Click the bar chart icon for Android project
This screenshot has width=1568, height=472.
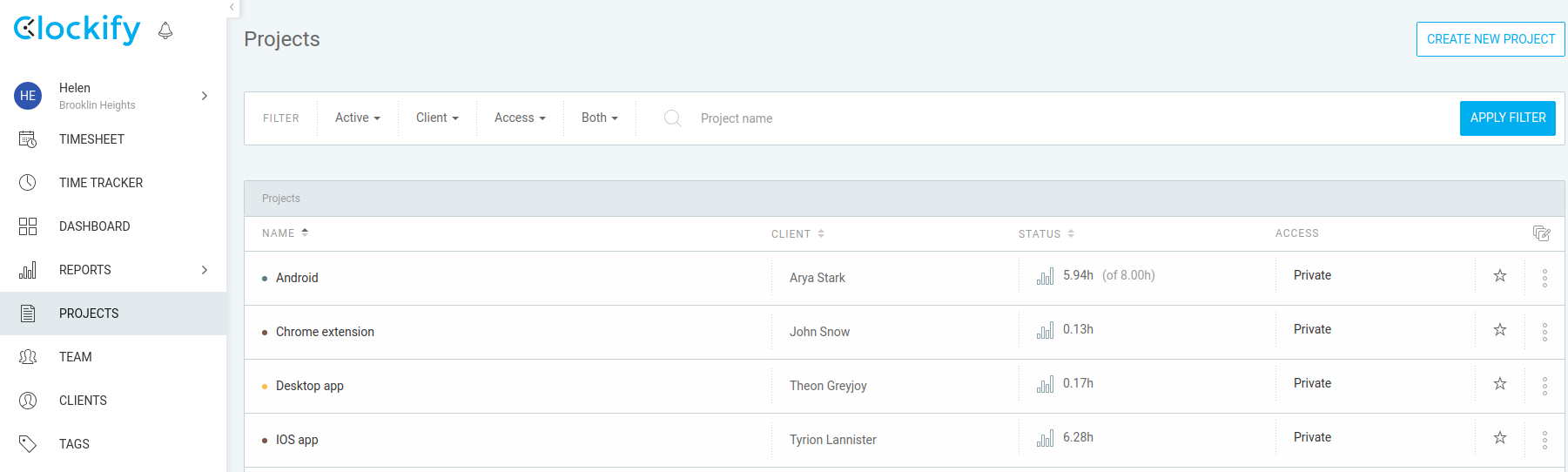coord(1045,276)
